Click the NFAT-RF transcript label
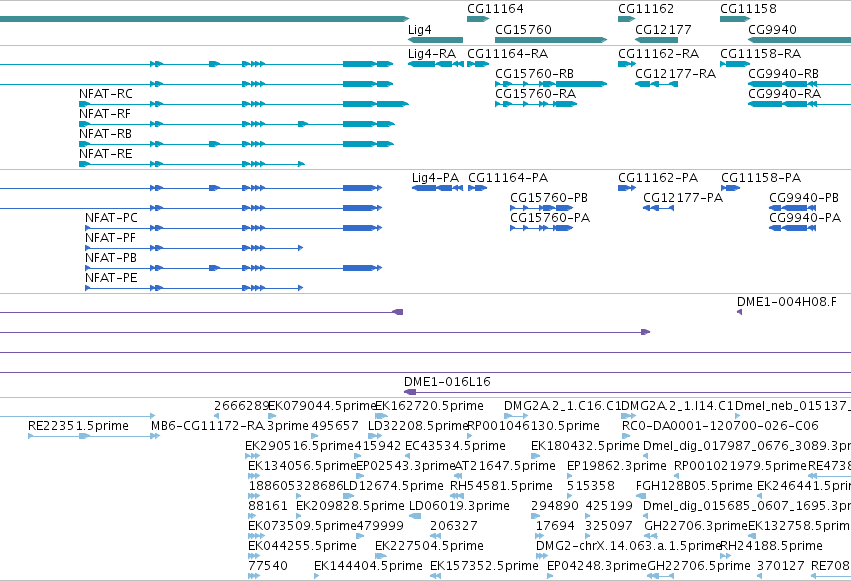Image resolution: width=851 pixels, height=581 pixels. [105, 114]
